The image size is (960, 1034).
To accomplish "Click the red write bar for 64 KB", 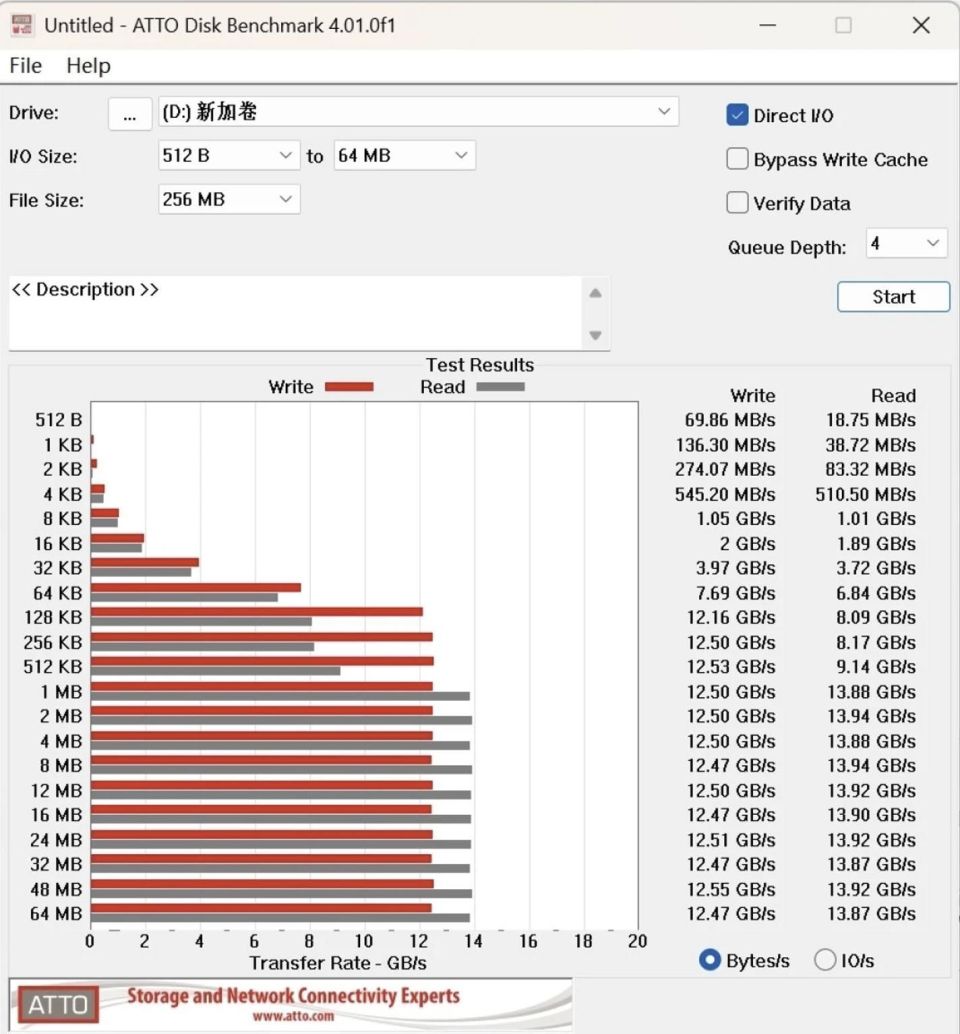I will [196, 588].
